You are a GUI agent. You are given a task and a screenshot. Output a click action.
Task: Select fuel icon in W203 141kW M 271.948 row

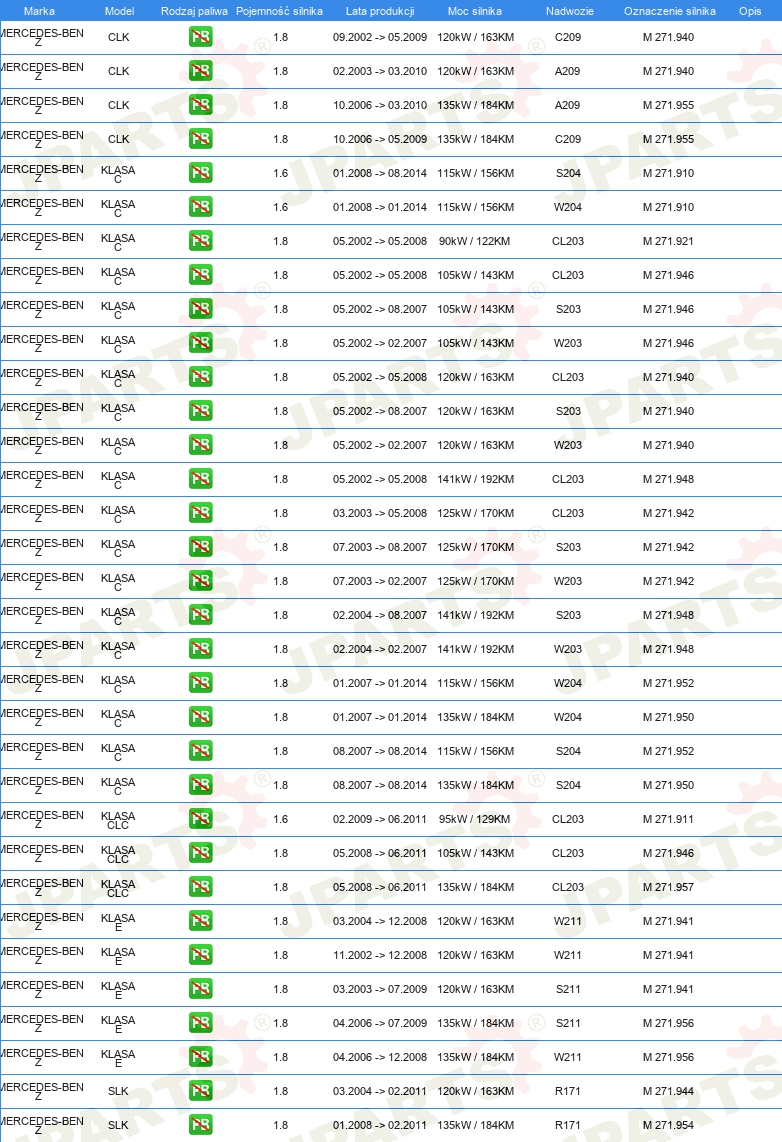click(x=200, y=648)
